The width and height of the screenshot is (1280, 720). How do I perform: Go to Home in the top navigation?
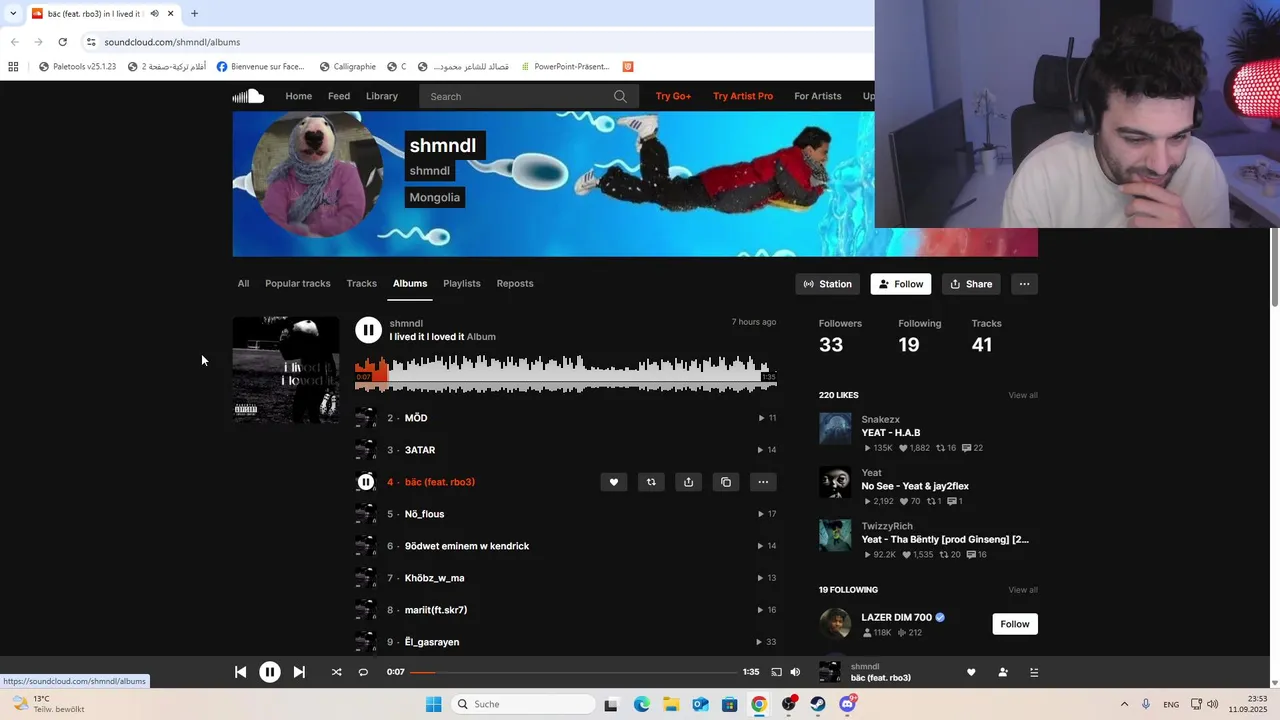pos(299,96)
